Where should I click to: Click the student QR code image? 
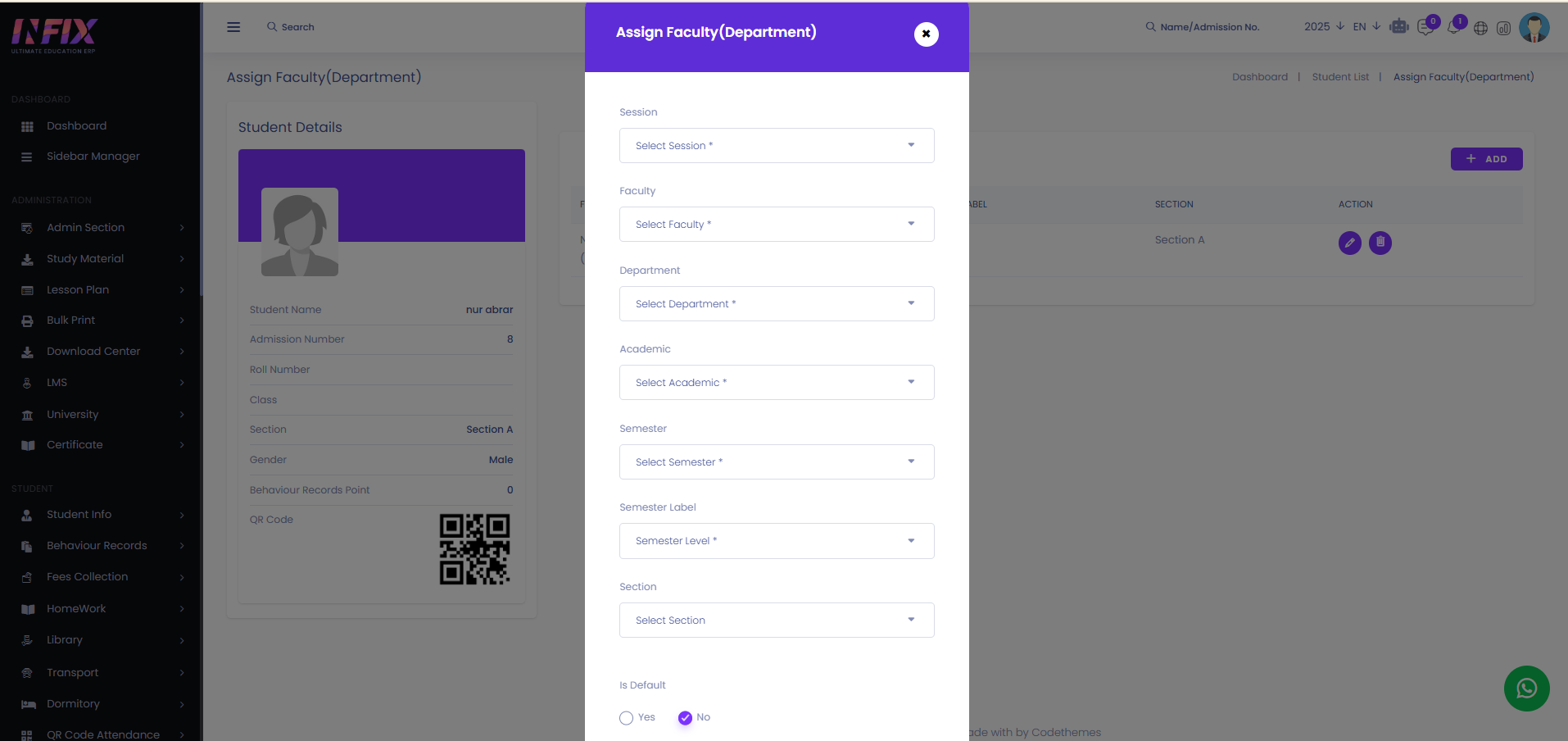[474, 549]
